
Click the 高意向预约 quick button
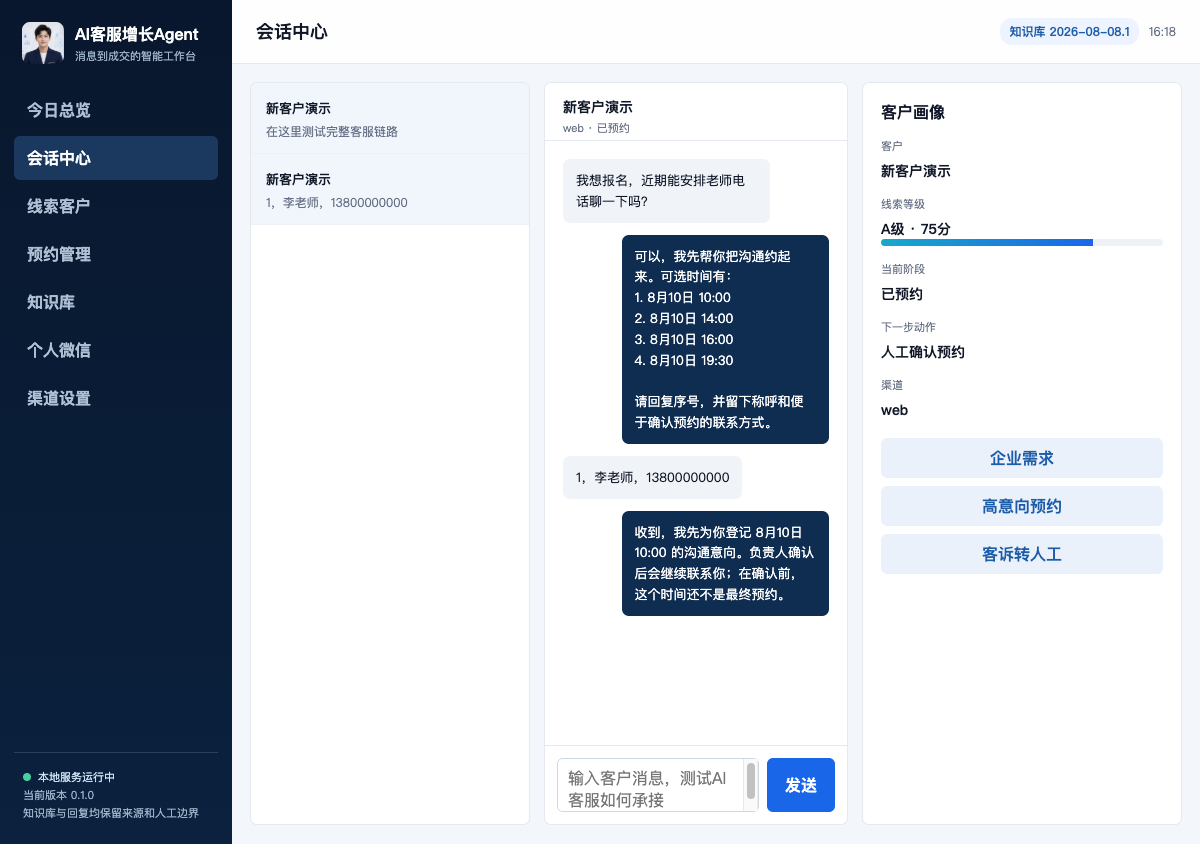point(1022,506)
